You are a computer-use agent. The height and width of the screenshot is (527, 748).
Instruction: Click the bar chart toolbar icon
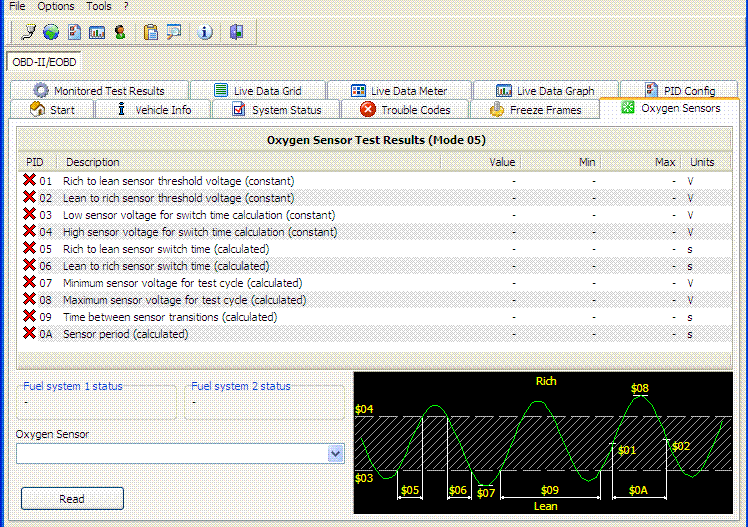click(97, 32)
